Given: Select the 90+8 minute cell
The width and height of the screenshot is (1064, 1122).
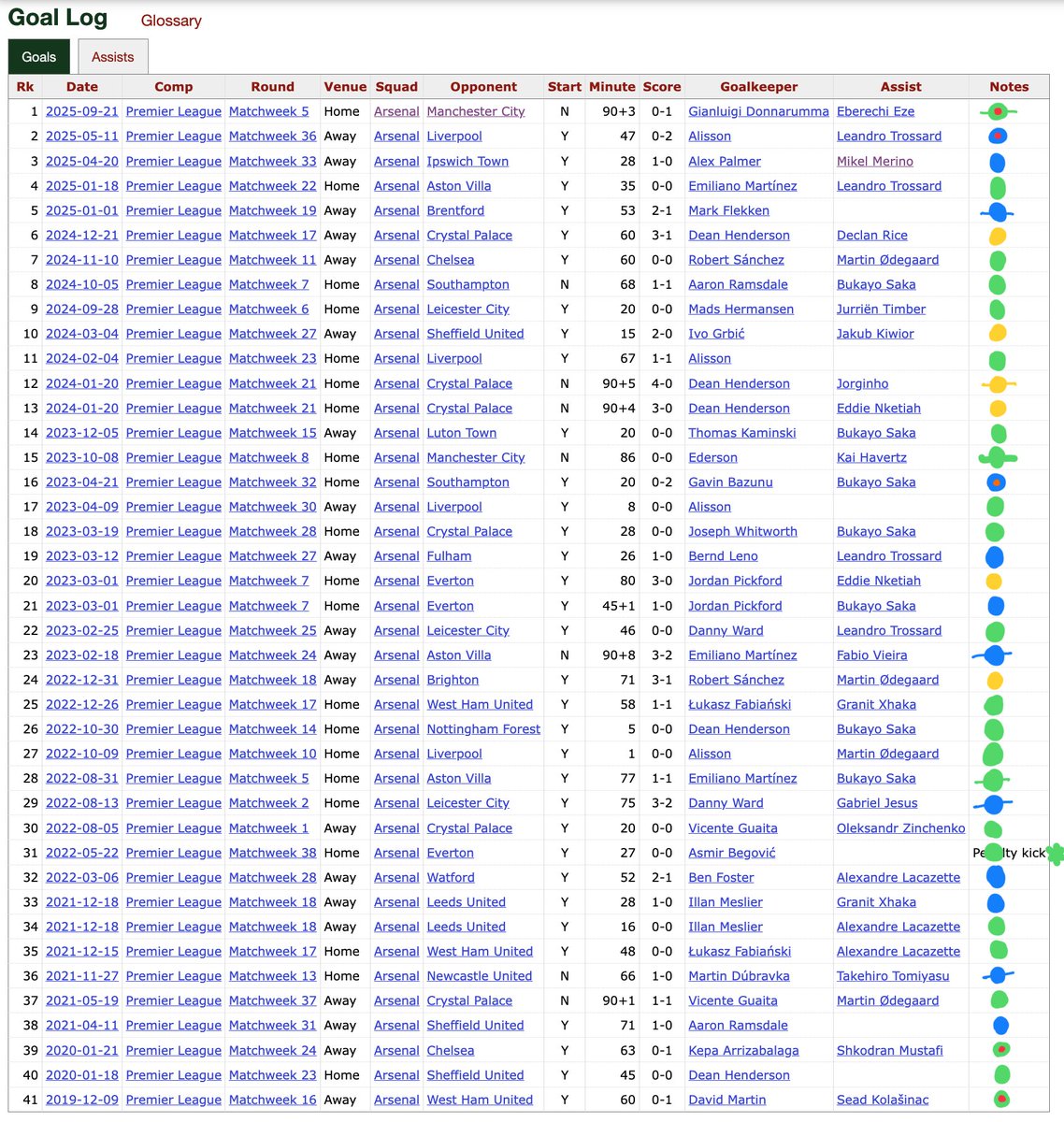Looking at the screenshot, I should 612,655.
